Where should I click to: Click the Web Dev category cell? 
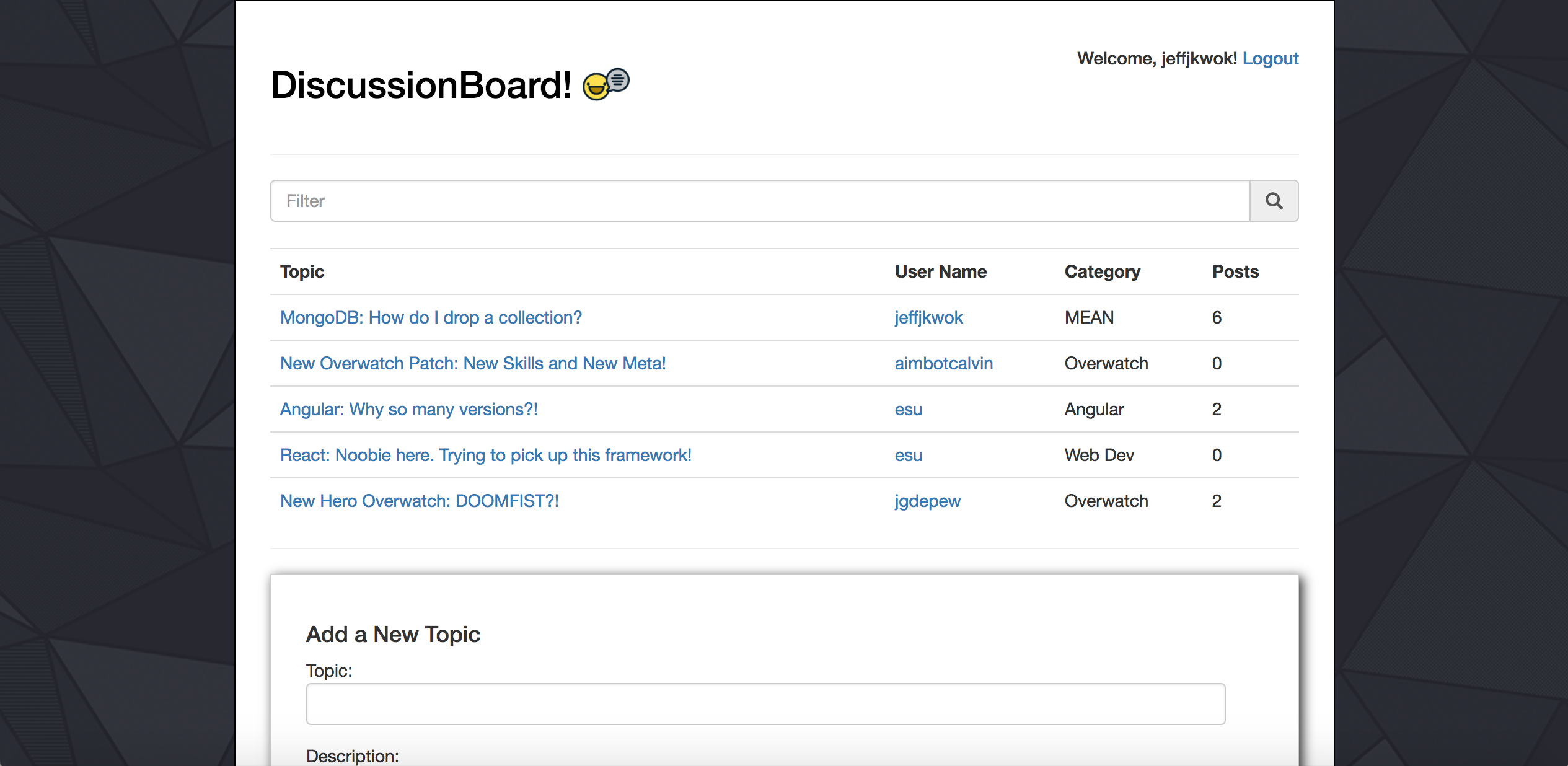[x=1099, y=455]
